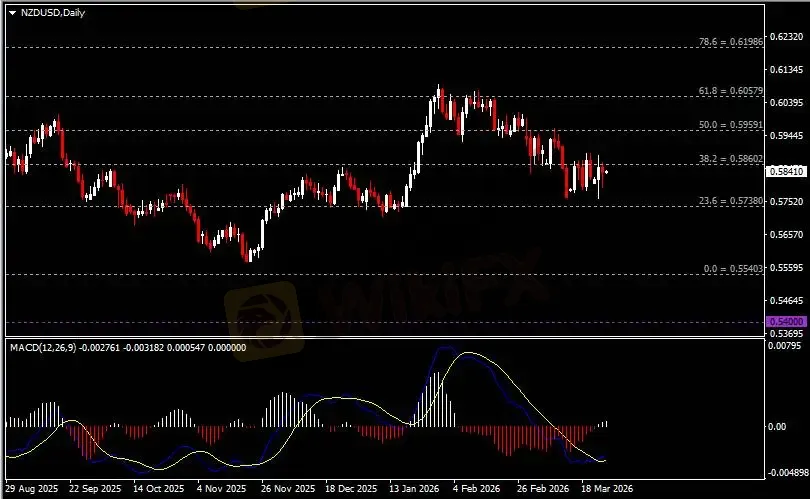Select the 50.0 = 0.59591 Fibonacci label
810x499 pixels.
pyautogui.click(x=730, y=125)
